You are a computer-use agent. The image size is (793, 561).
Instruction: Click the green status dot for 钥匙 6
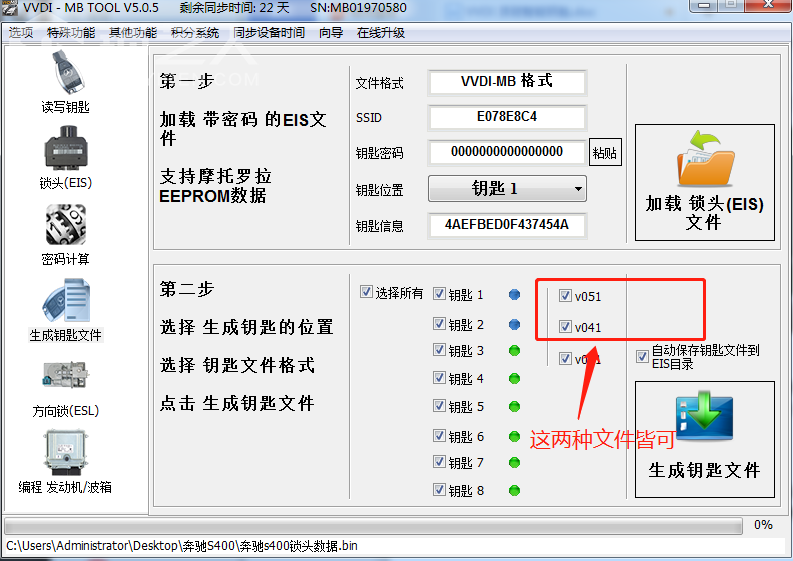(x=514, y=436)
